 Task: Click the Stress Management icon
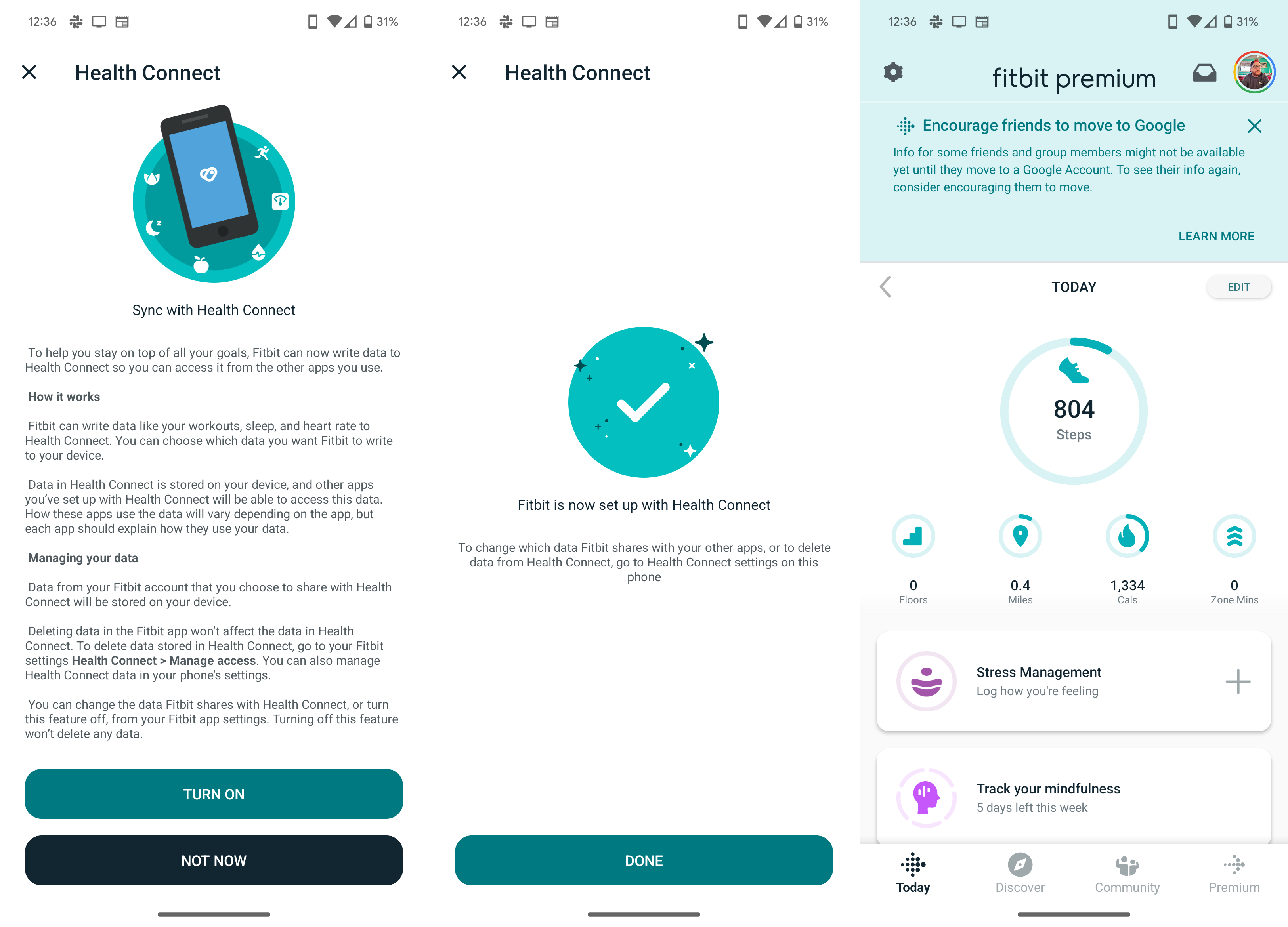pos(925,680)
